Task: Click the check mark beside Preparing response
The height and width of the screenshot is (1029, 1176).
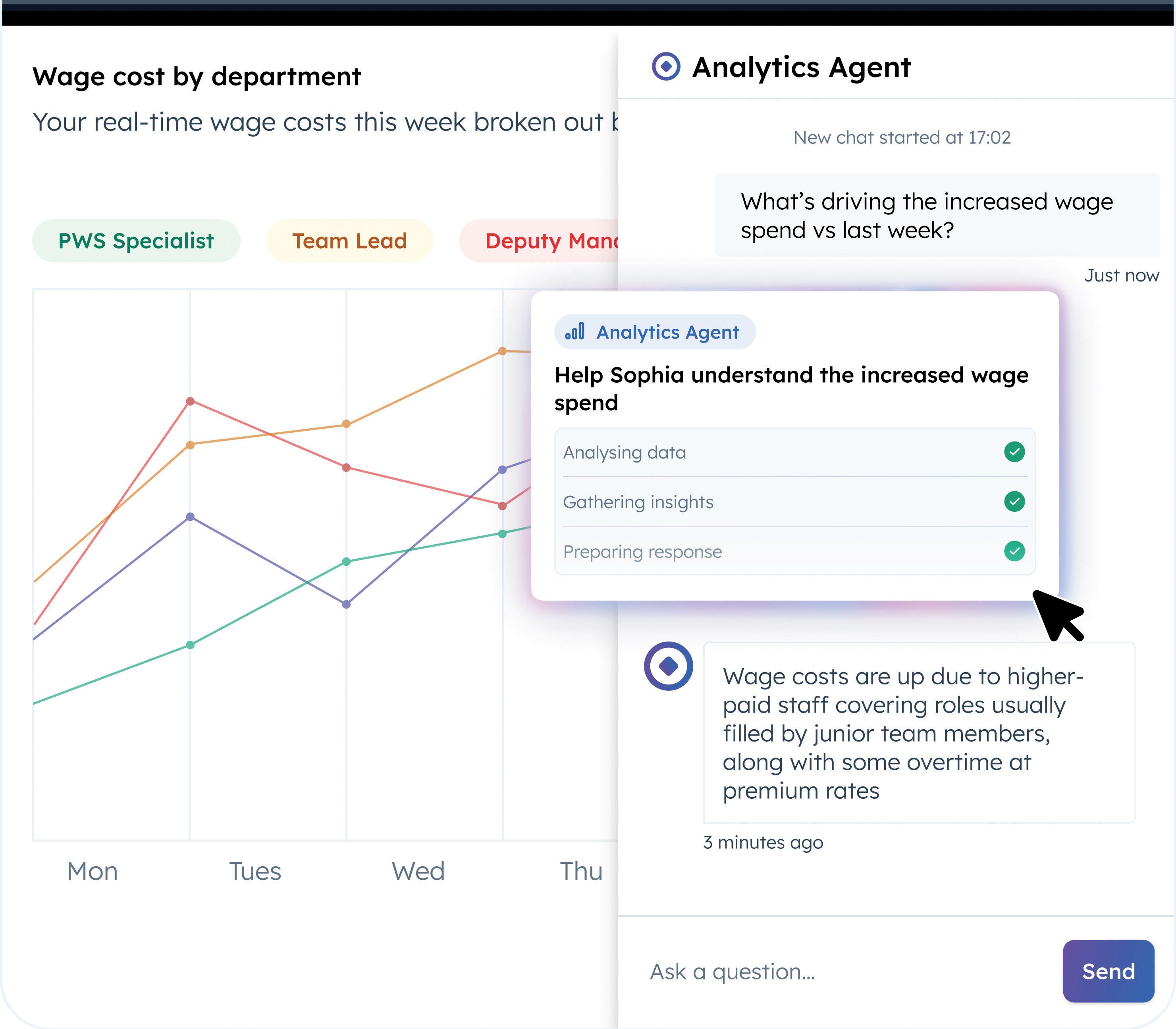Action: pyautogui.click(x=1014, y=551)
